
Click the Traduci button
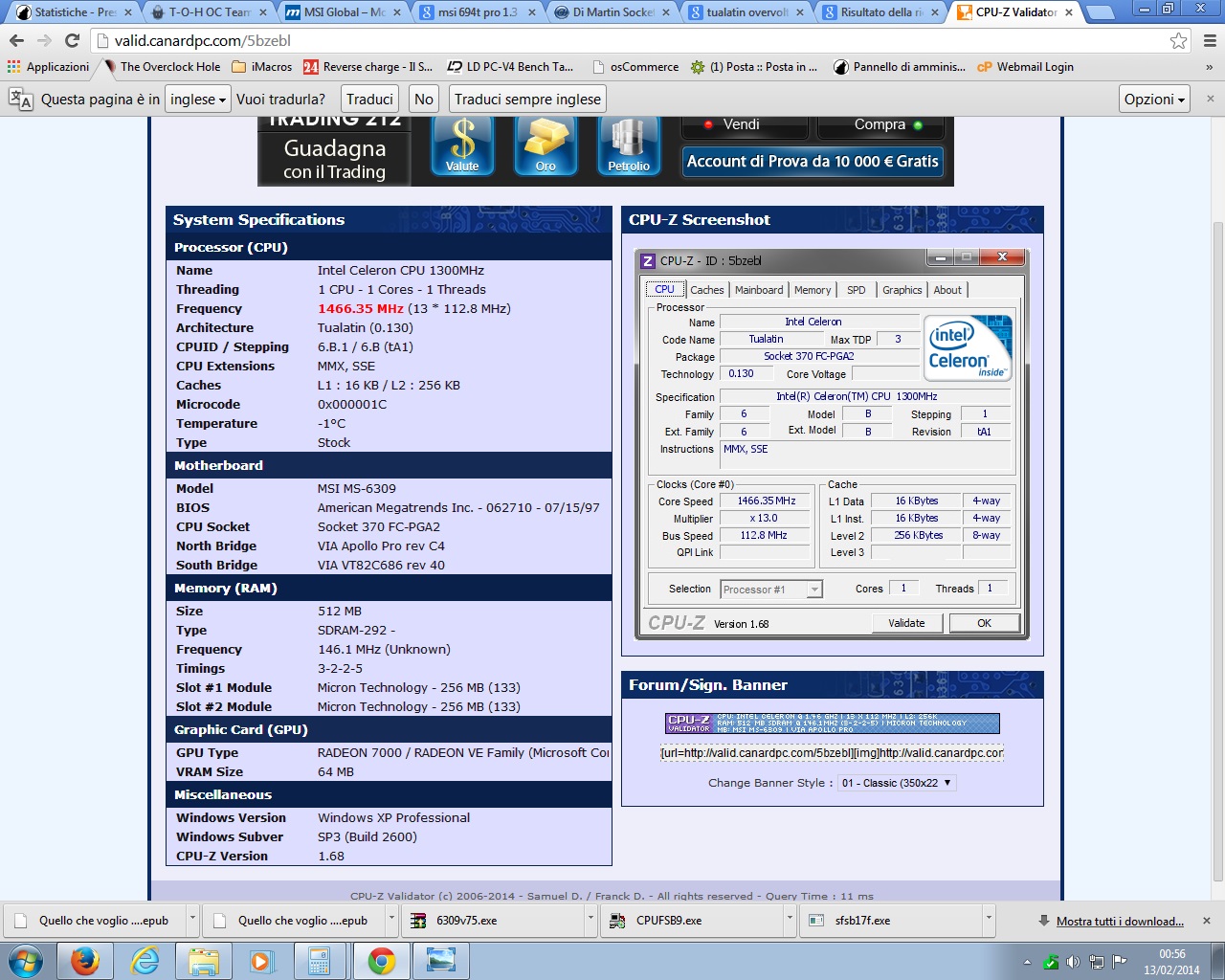[x=369, y=99]
